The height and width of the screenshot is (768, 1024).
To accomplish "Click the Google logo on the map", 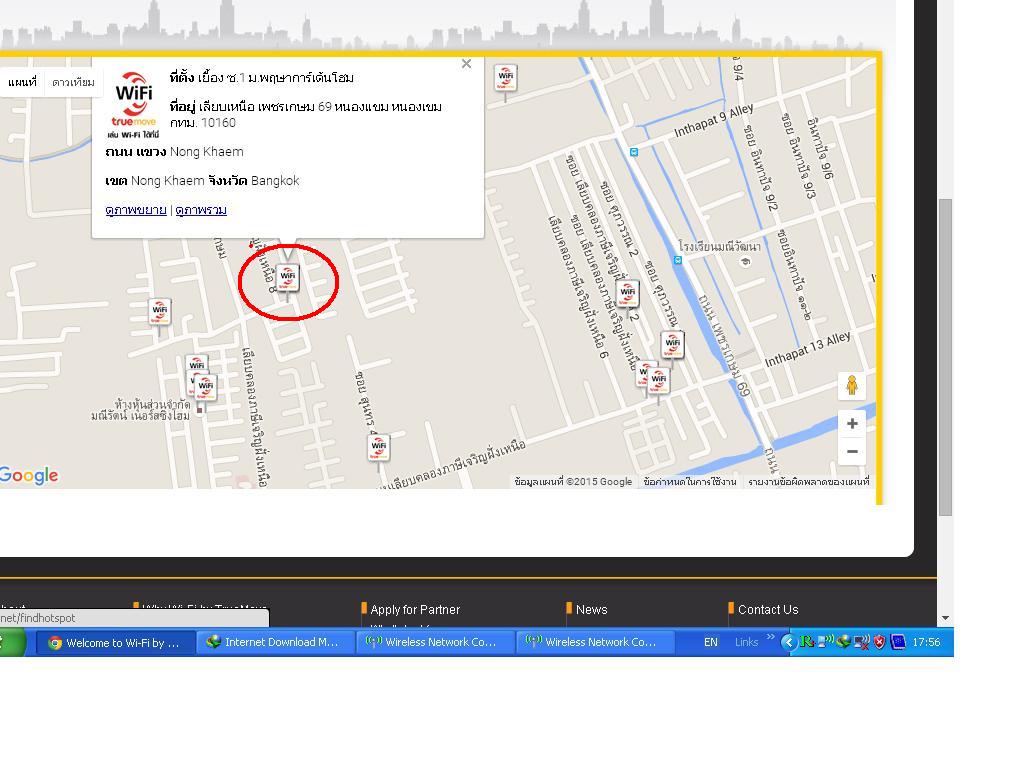I will 29,475.
